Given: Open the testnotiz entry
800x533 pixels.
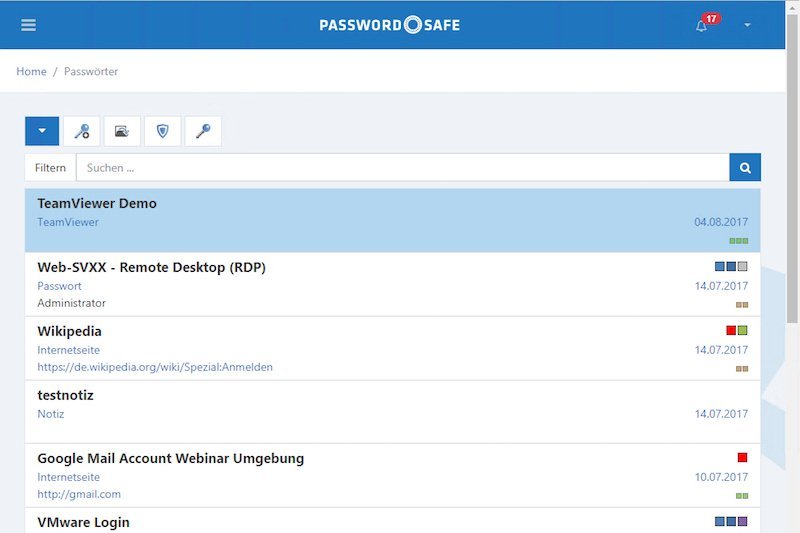Looking at the screenshot, I should coord(392,412).
